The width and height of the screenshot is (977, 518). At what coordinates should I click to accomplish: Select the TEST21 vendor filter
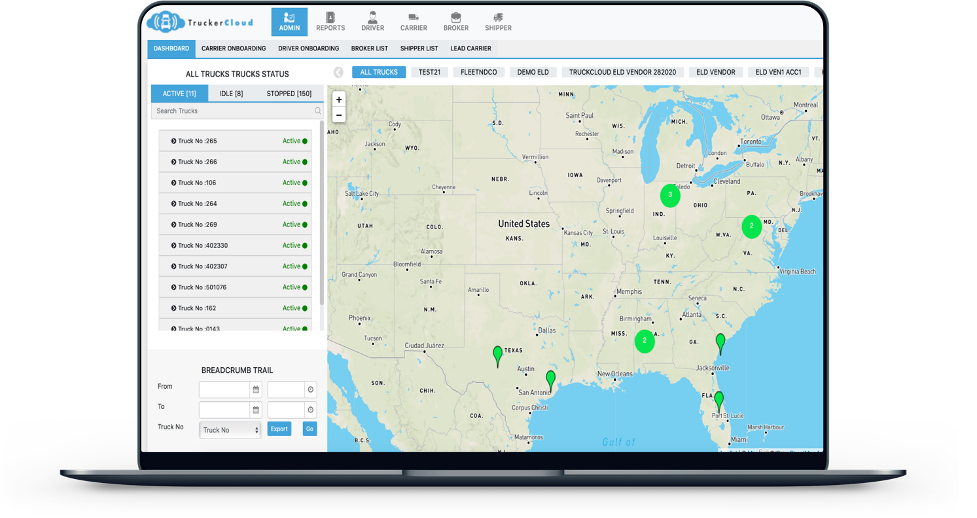pyautogui.click(x=429, y=72)
